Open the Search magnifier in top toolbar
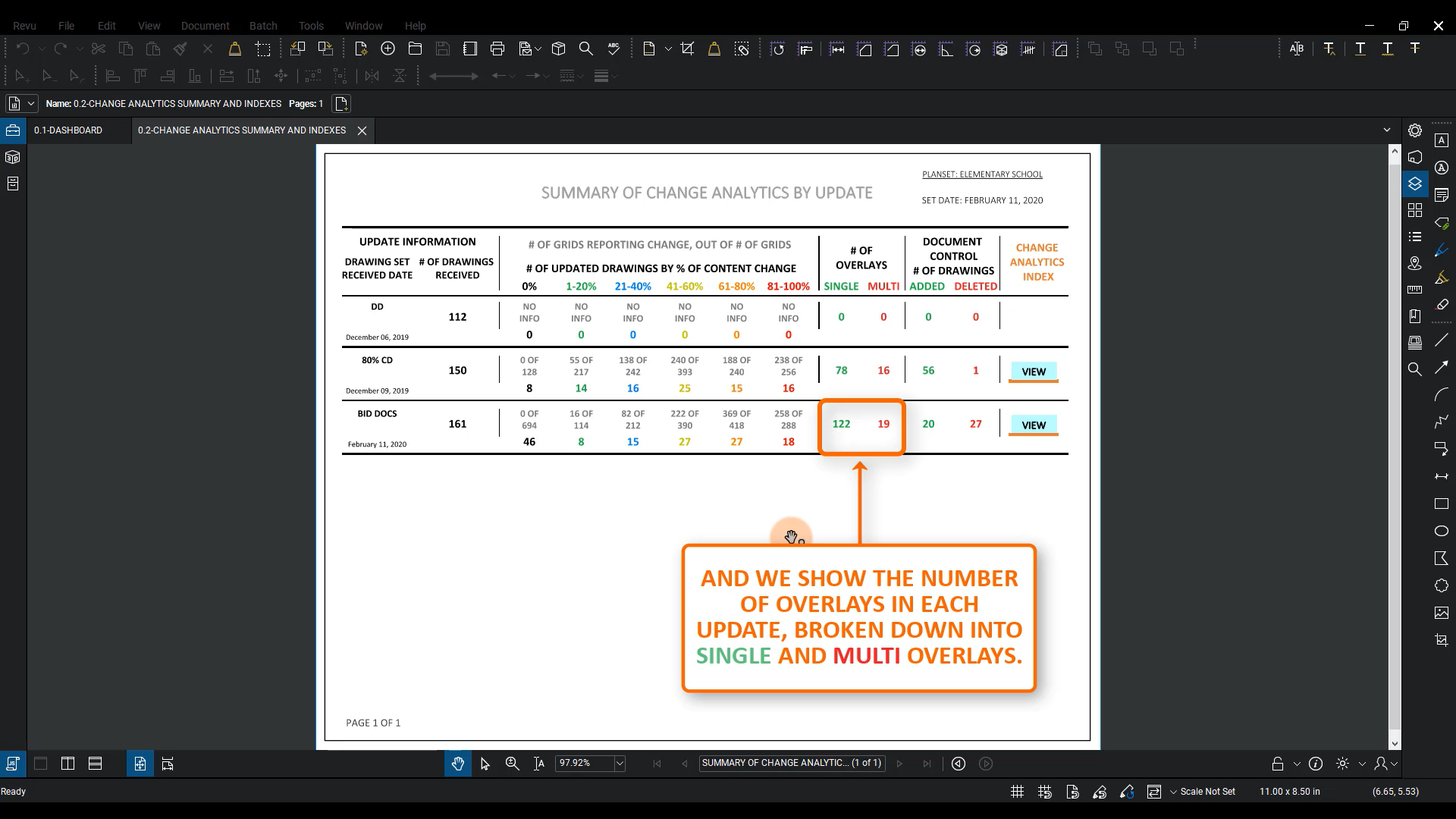Screen dimensions: 1456x819 [x=586, y=49]
